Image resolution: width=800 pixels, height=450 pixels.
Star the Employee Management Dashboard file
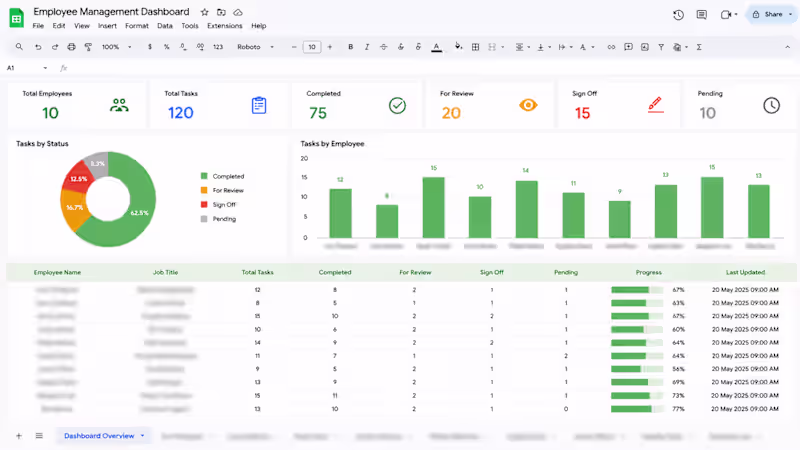tap(205, 12)
